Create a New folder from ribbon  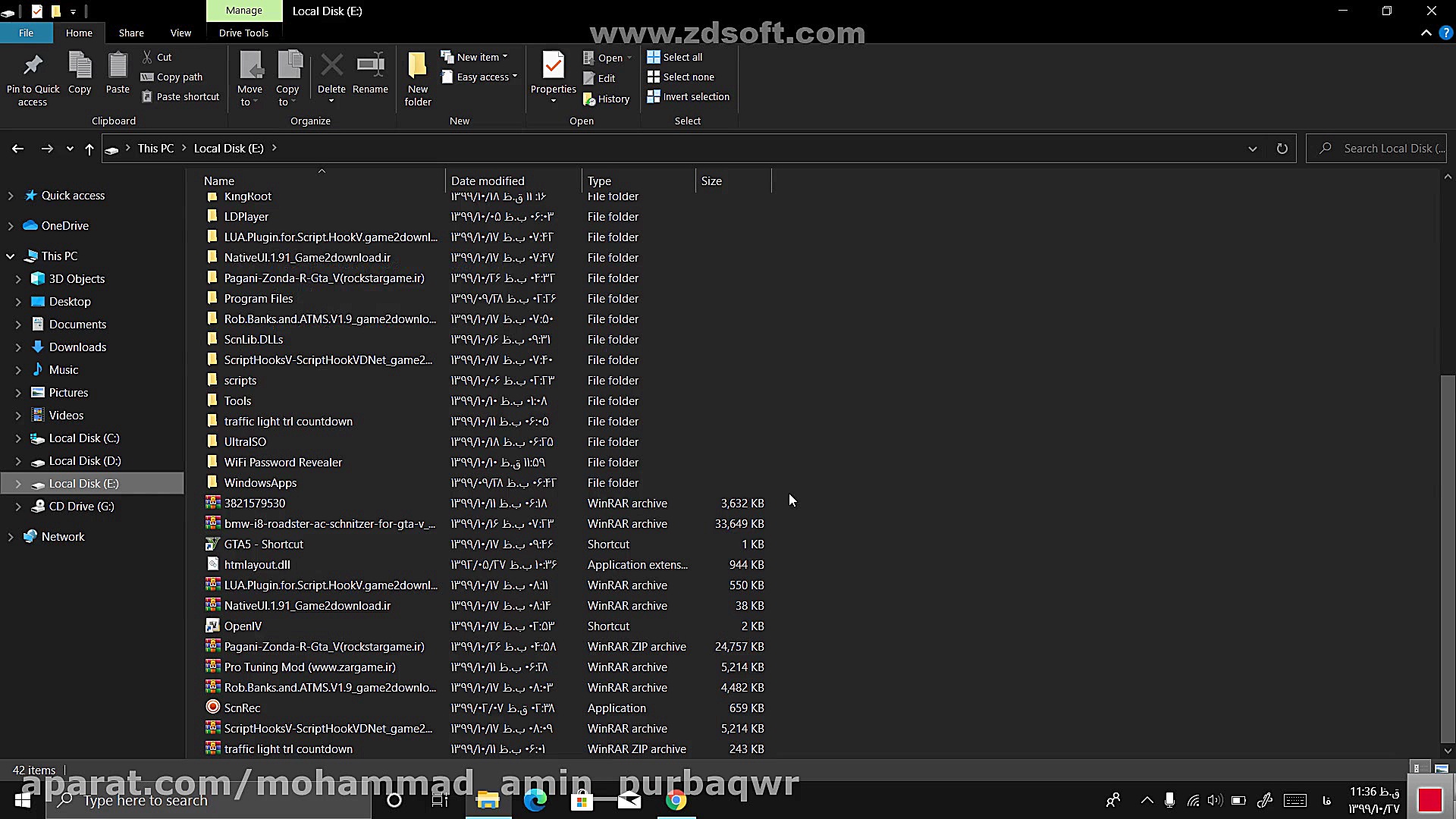418,67
